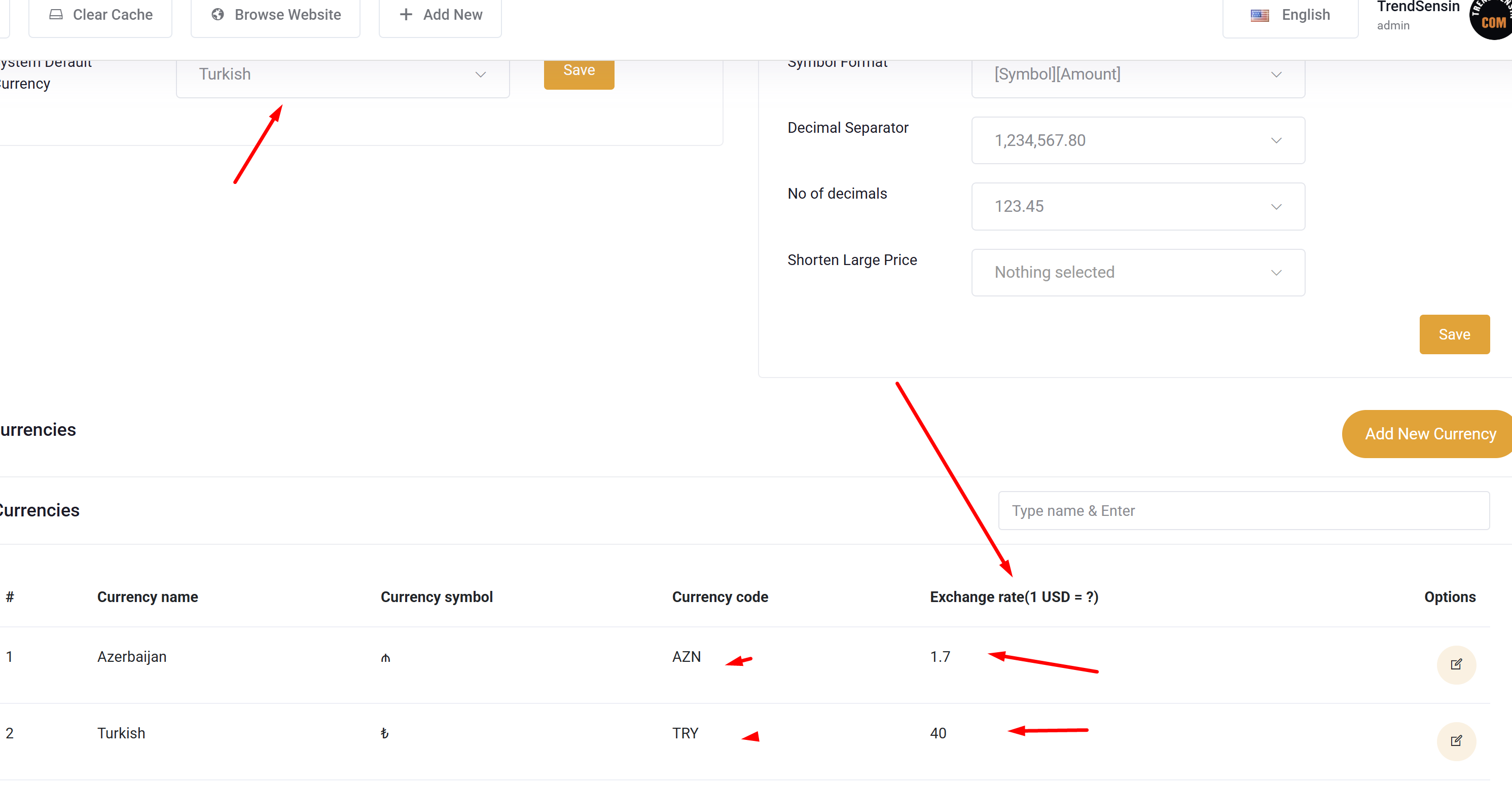Save the system default currency

click(579, 73)
